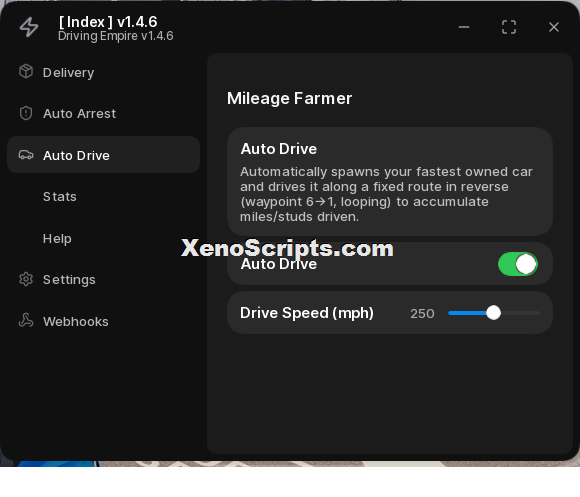Toggle fullscreen with the expand icon
The image size is (580, 497).
[x=509, y=27]
